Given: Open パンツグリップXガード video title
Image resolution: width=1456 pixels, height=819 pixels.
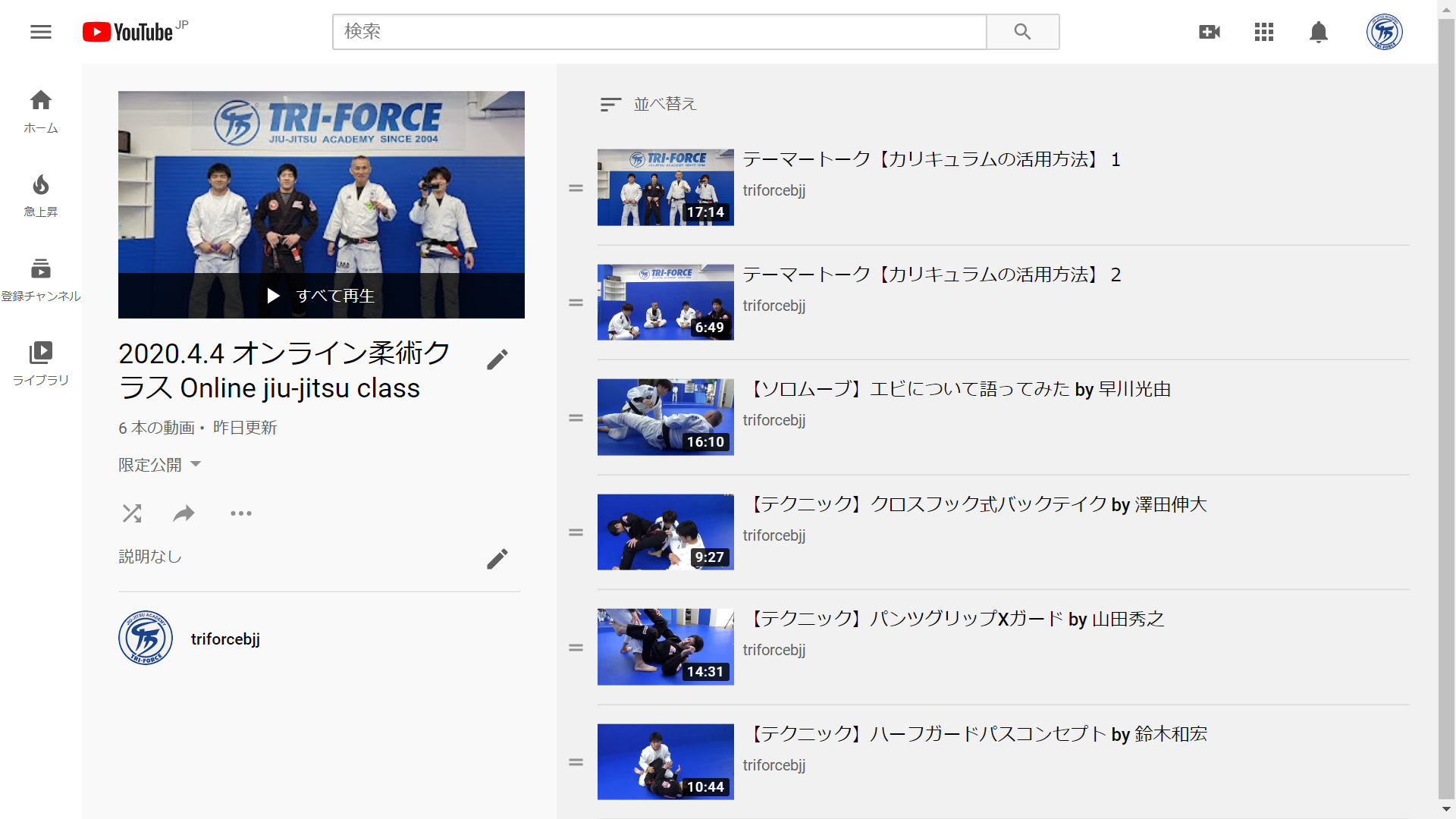Looking at the screenshot, I should pyautogui.click(x=954, y=619).
